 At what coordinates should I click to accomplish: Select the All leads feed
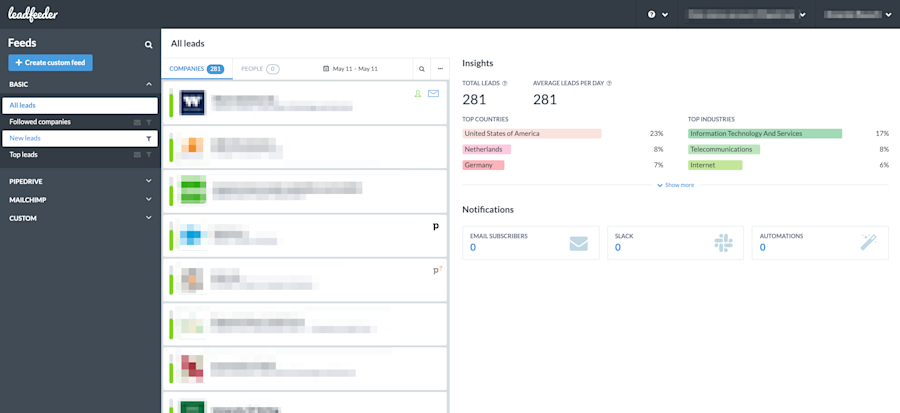click(80, 106)
